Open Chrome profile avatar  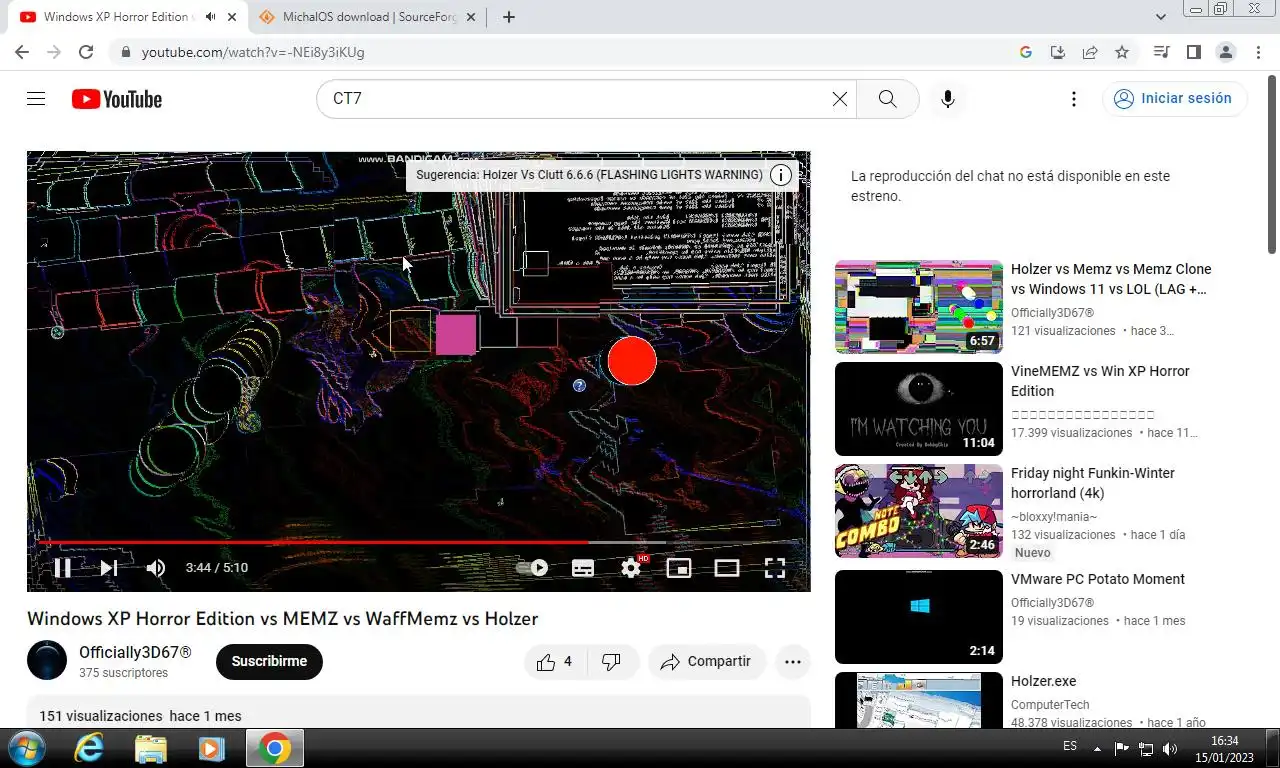(1225, 52)
